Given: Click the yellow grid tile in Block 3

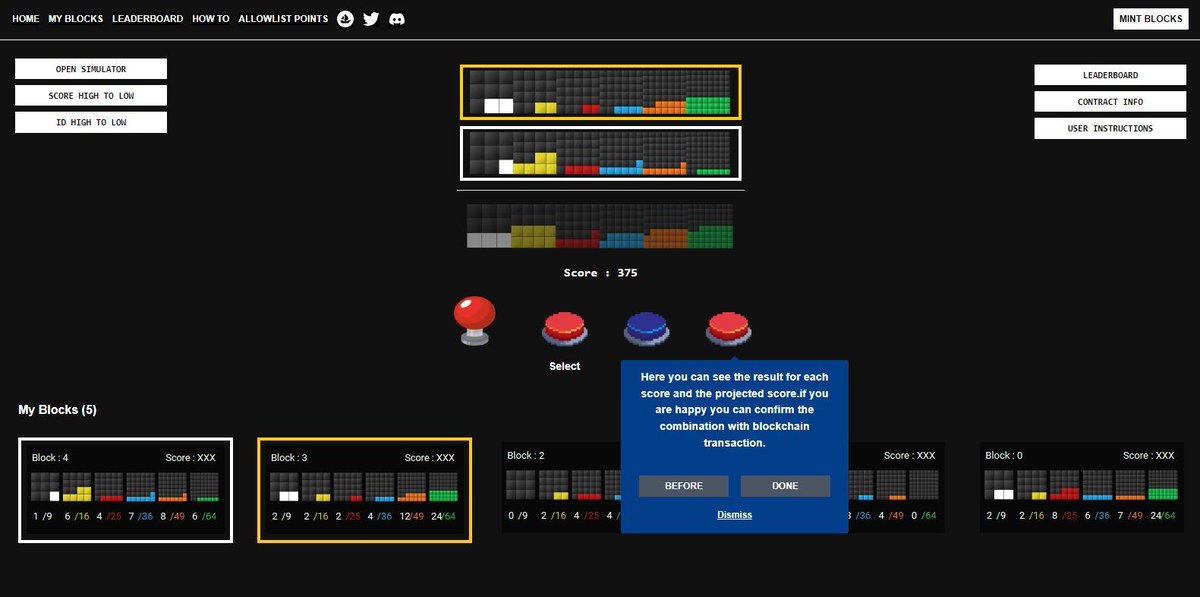Looking at the screenshot, I should [316, 487].
